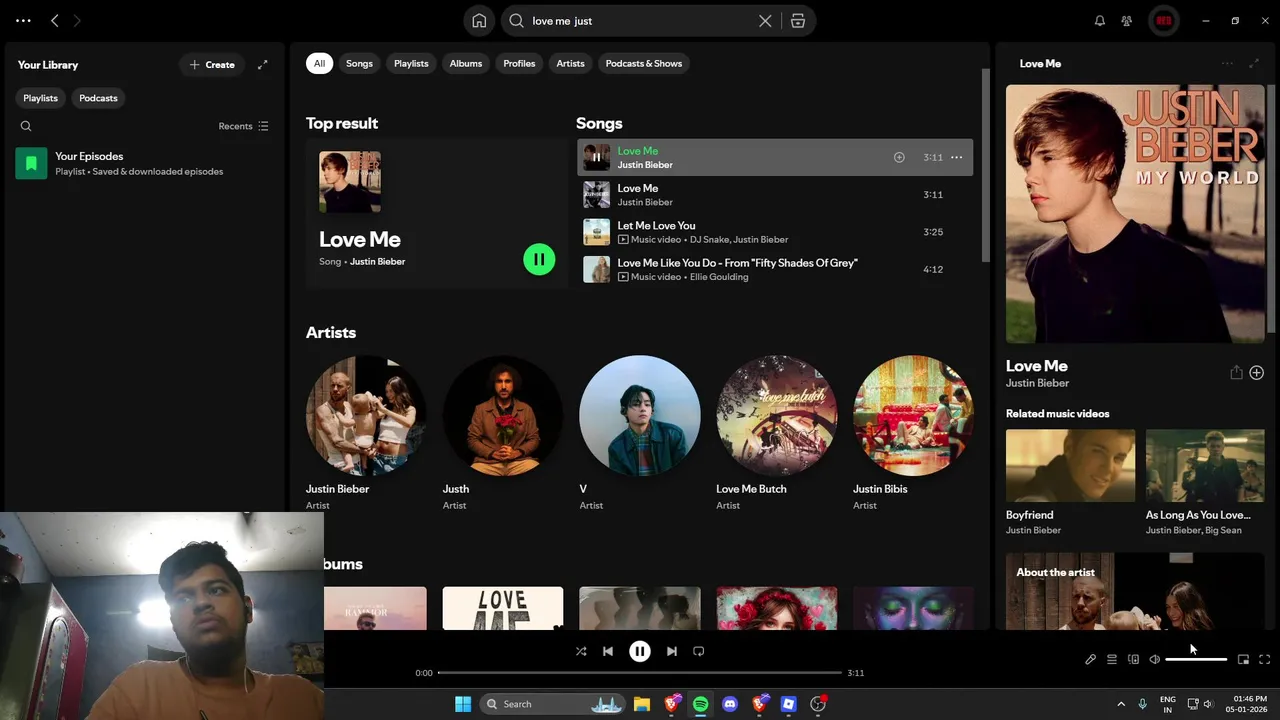Adjust the player volume slider
Screen dimensions: 1280x720
[x=1196, y=659]
